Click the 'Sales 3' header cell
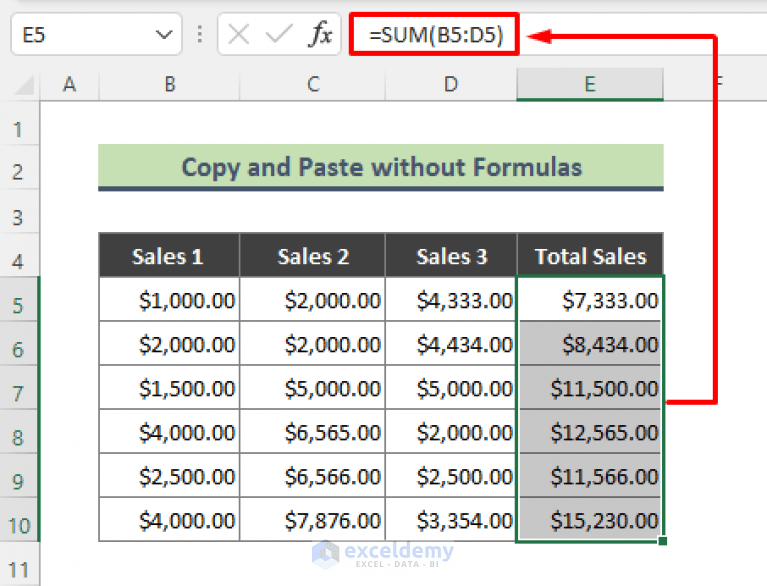This screenshot has width=767, height=586. [x=451, y=256]
